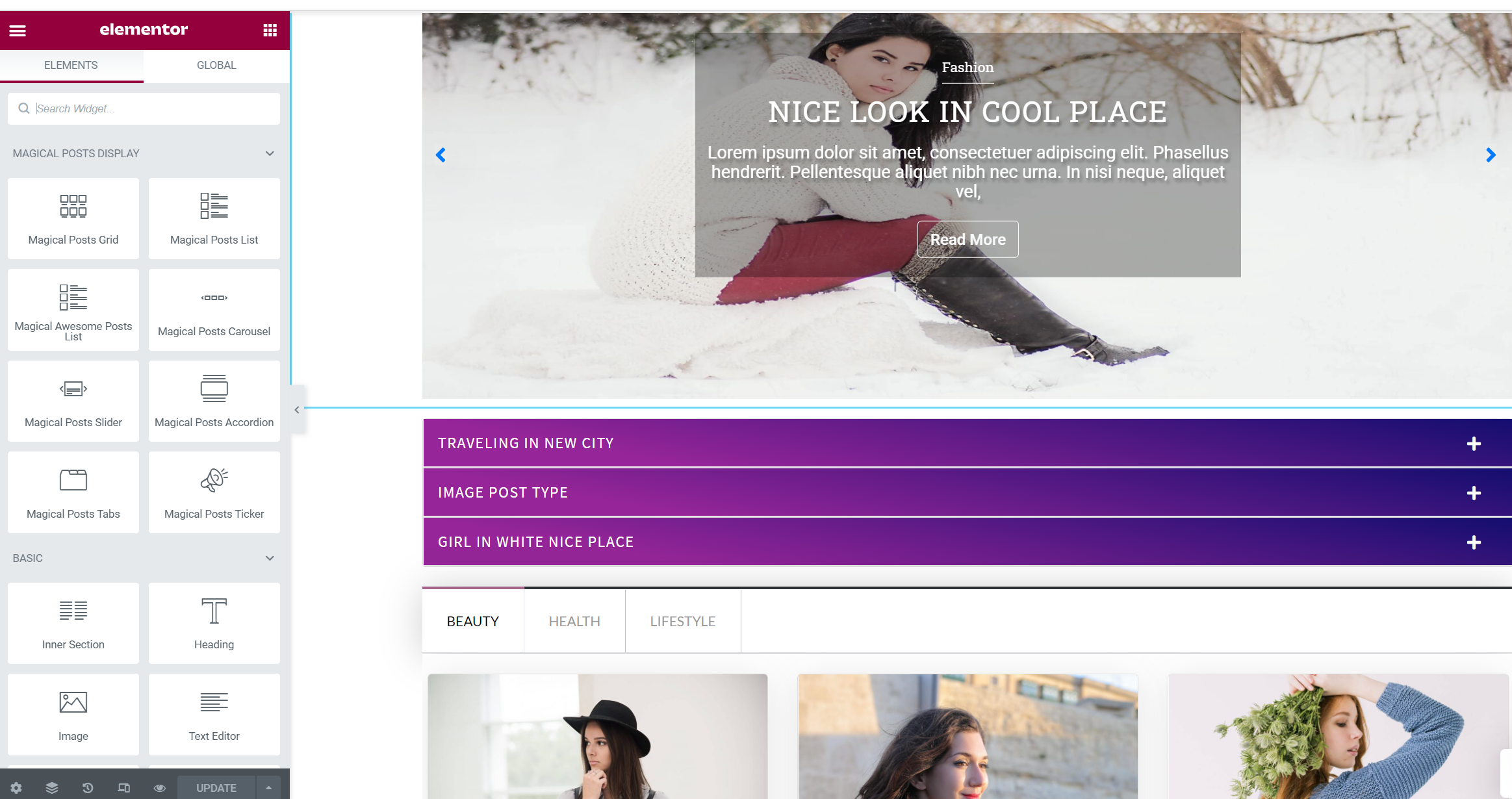
Task: Collapse the left panel arrow
Action: point(297,410)
